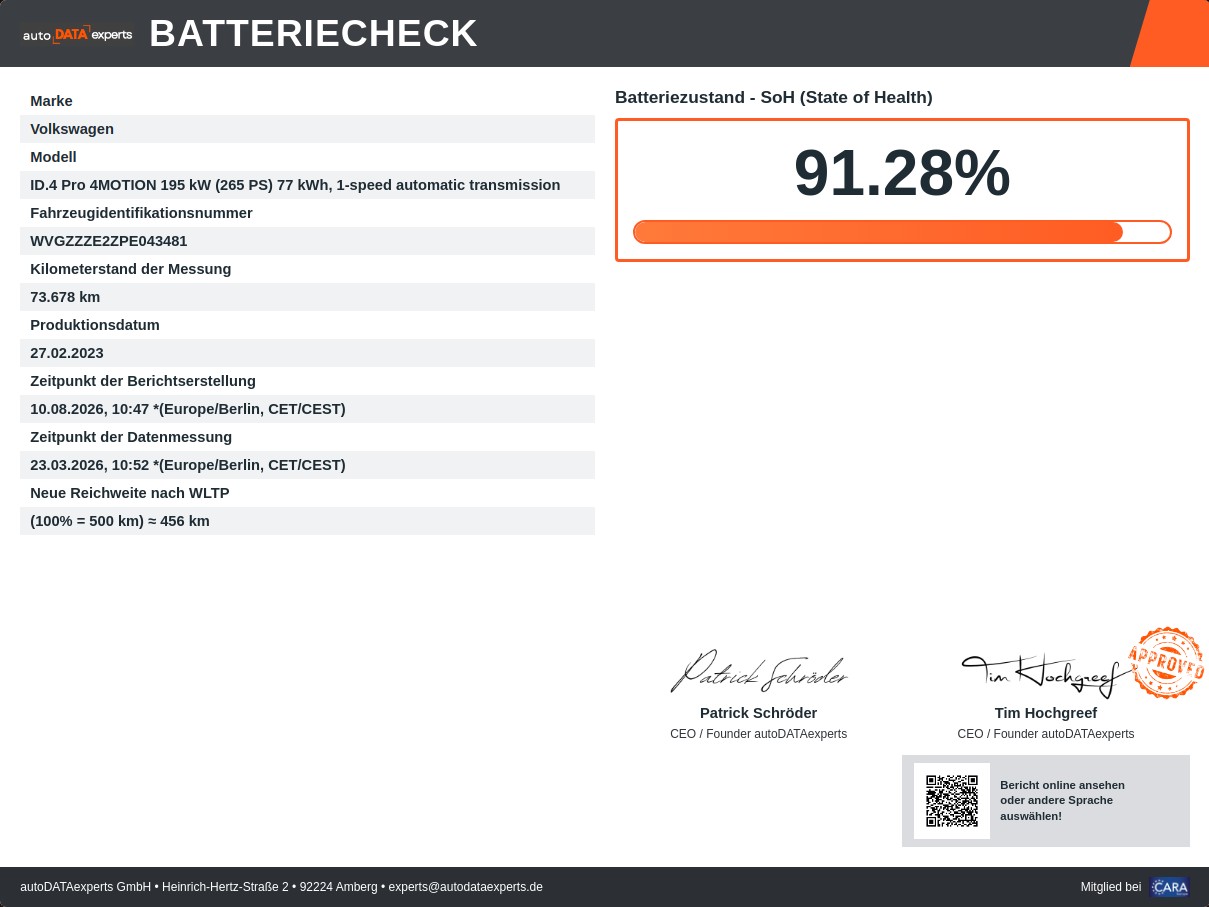Viewport: 1209px width, 907px height.
Task: Click Patrick Schröder's signature
Action: pos(758,672)
